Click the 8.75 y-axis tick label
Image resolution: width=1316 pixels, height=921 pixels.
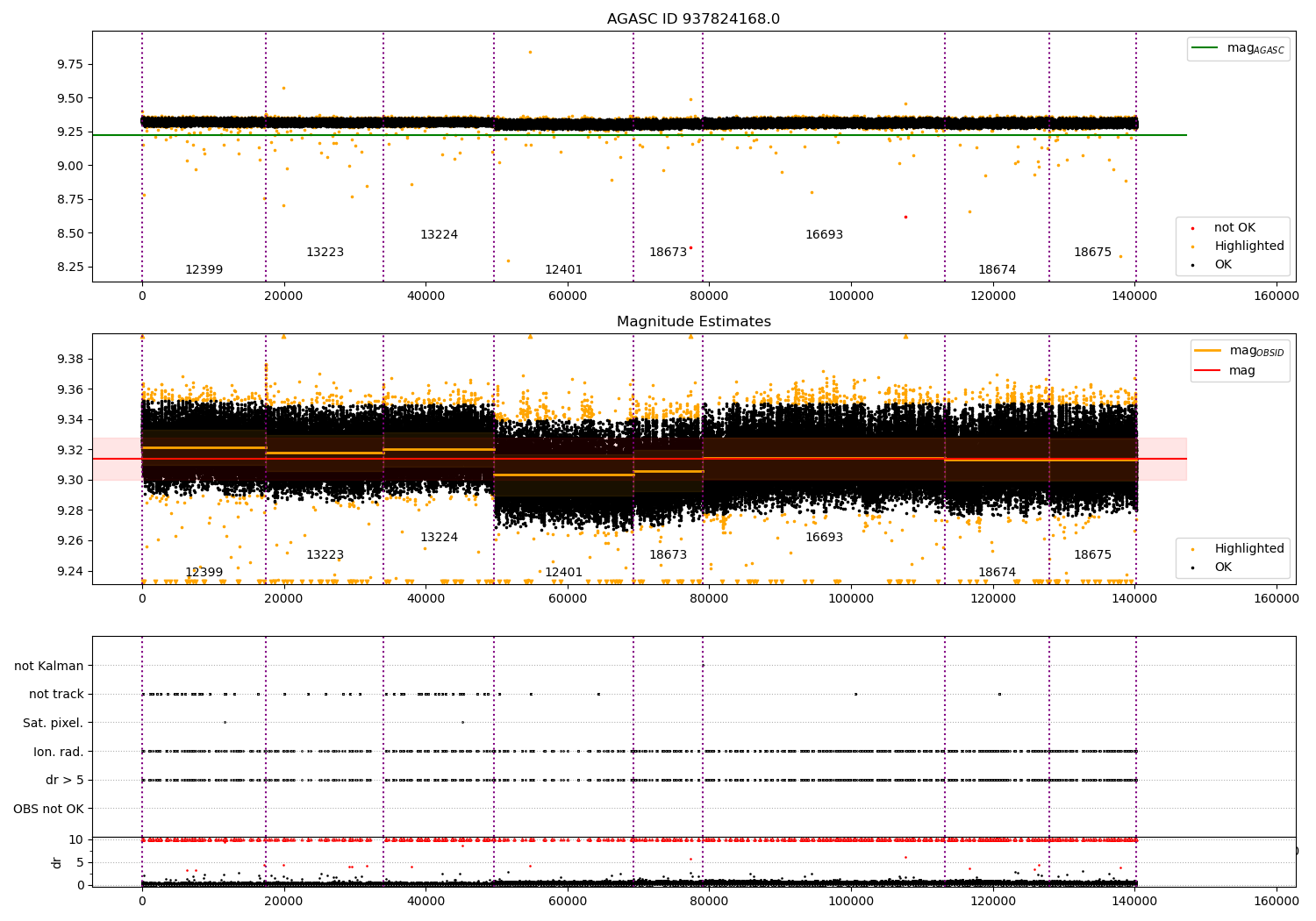pyautogui.click(x=70, y=199)
